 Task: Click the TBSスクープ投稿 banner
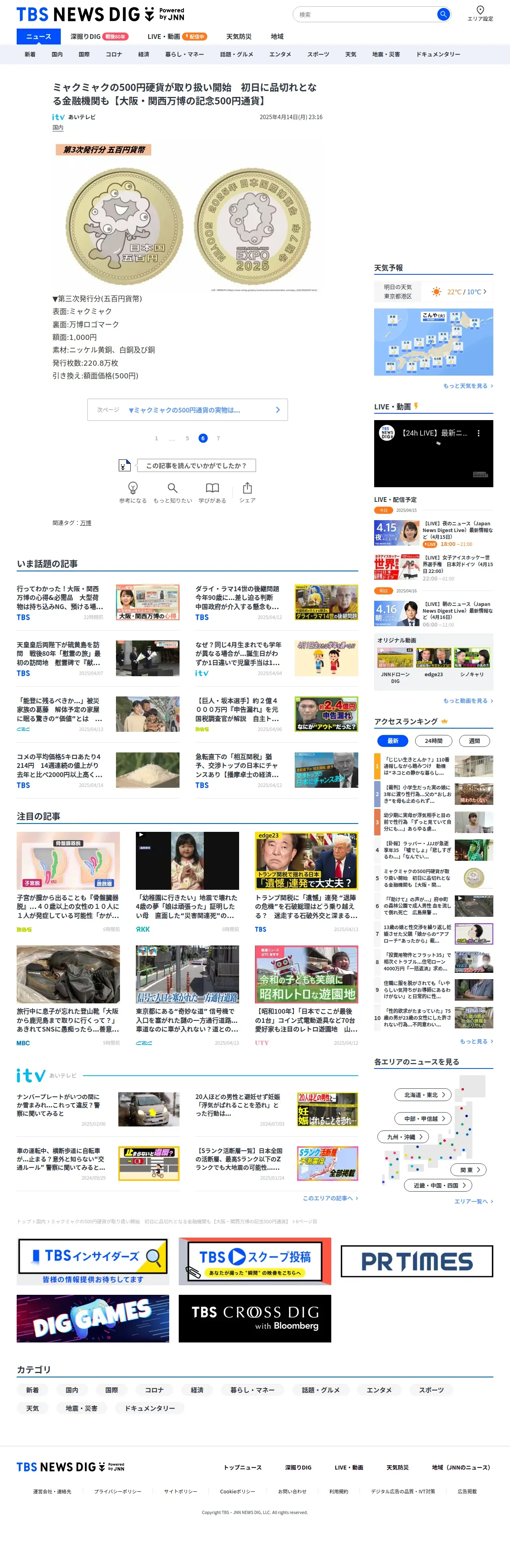(x=255, y=1262)
